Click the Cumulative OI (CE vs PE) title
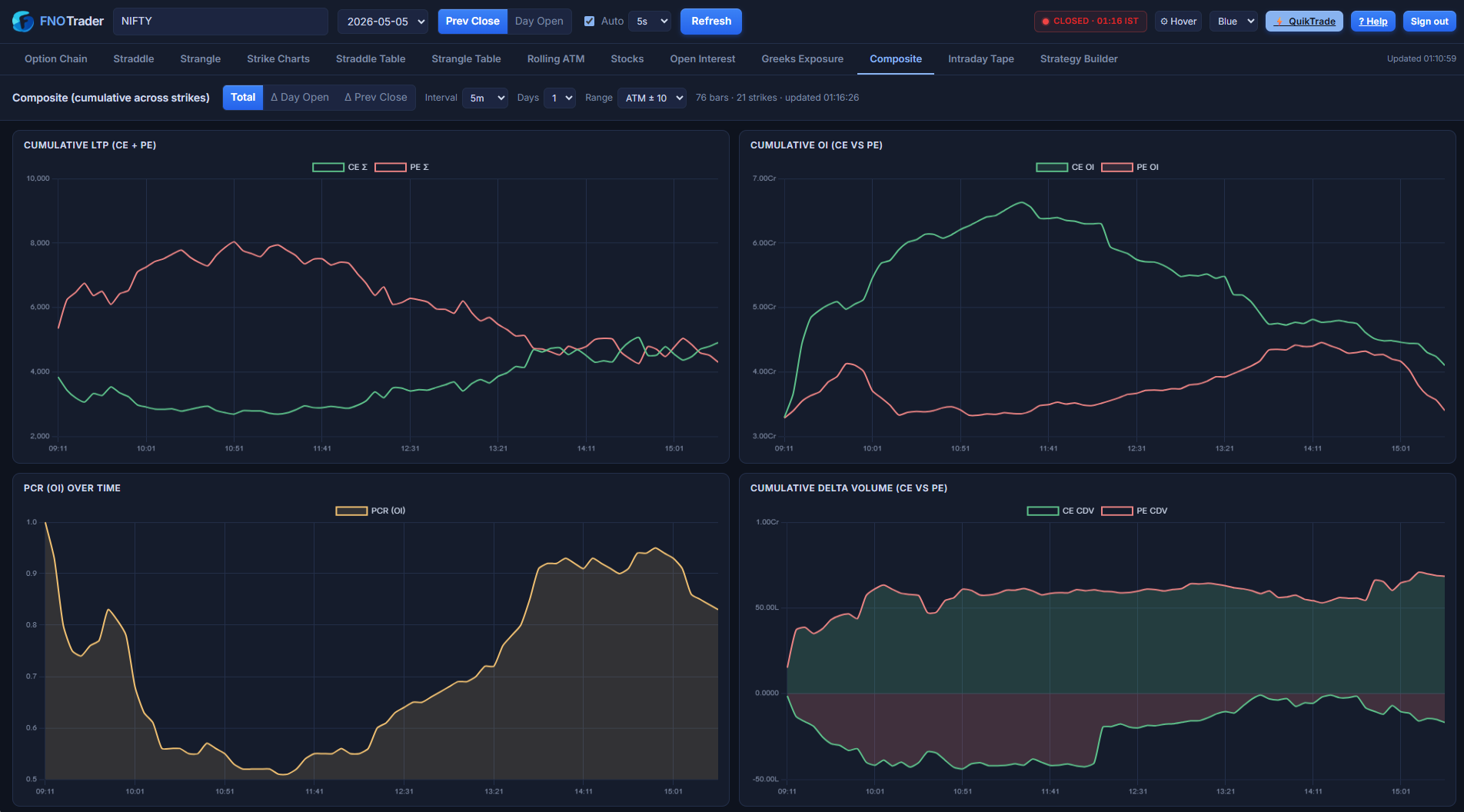 click(x=817, y=145)
